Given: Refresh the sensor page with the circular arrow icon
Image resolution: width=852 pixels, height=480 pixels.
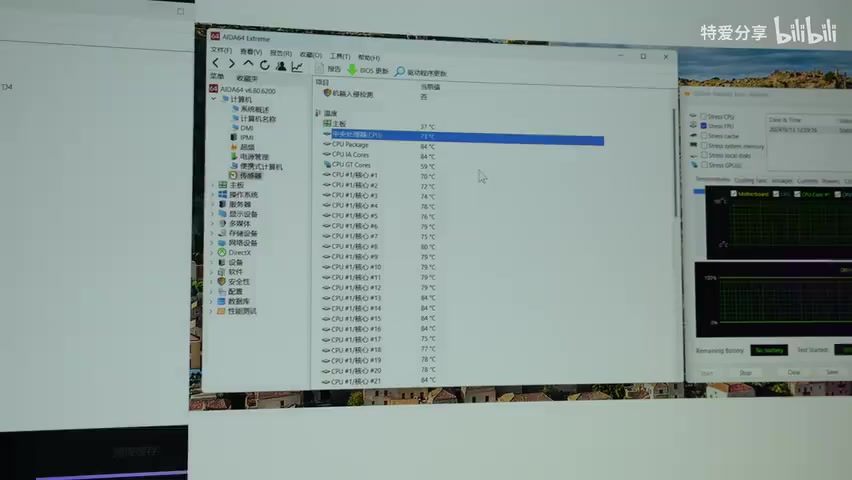Looking at the screenshot, I should click(x=265, y=65).
